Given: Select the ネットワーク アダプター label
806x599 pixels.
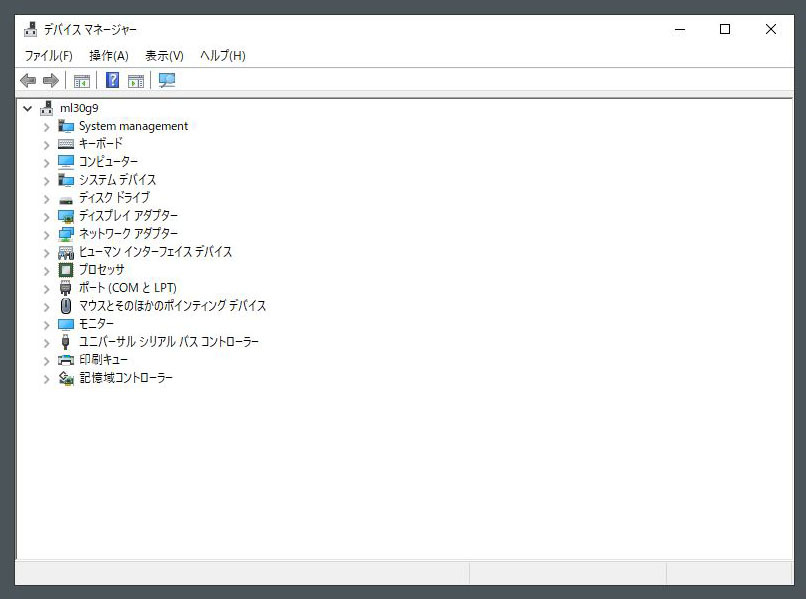Looking at the screenshot, I should click(x=129, y=233).
